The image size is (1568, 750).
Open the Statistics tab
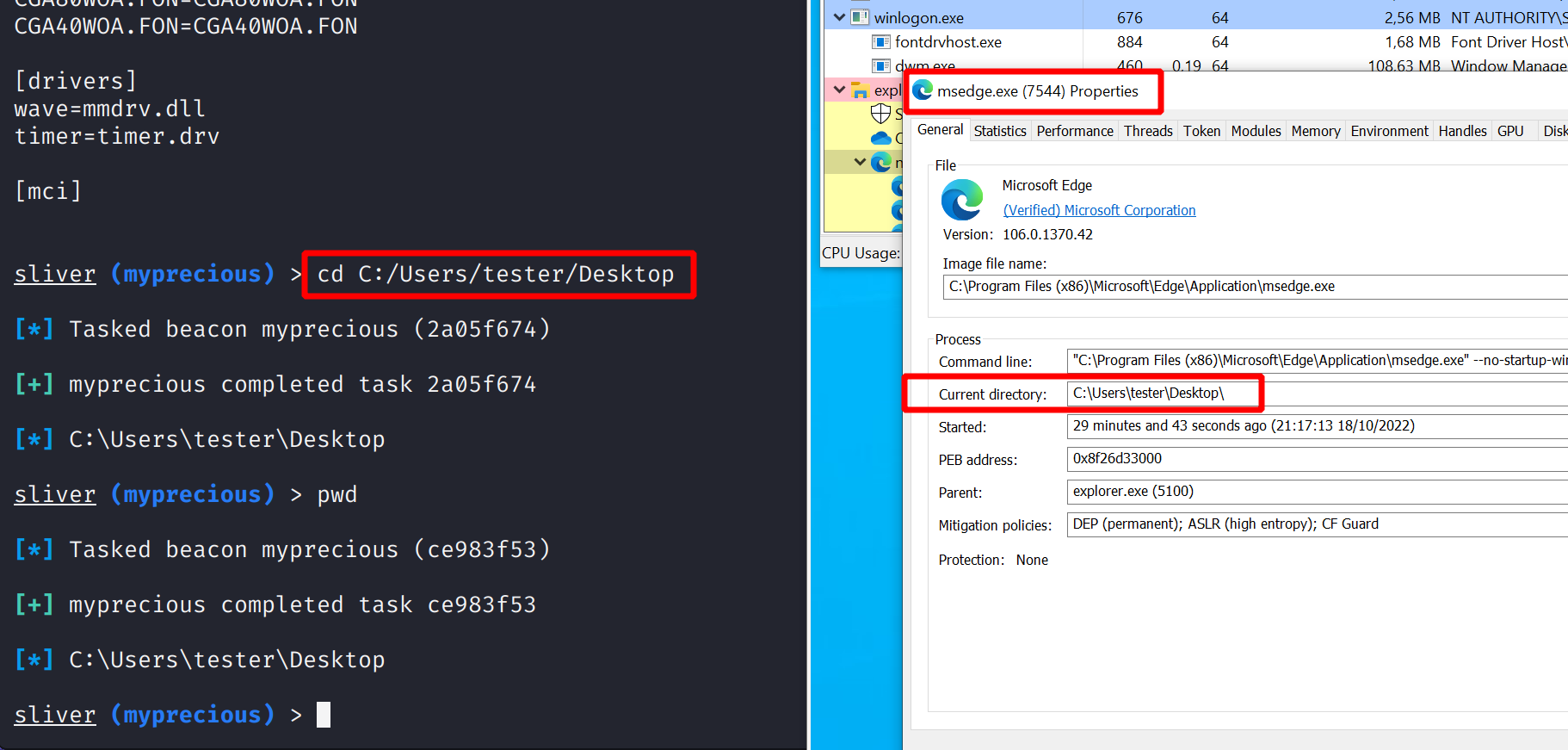[x=1000, y=131]
